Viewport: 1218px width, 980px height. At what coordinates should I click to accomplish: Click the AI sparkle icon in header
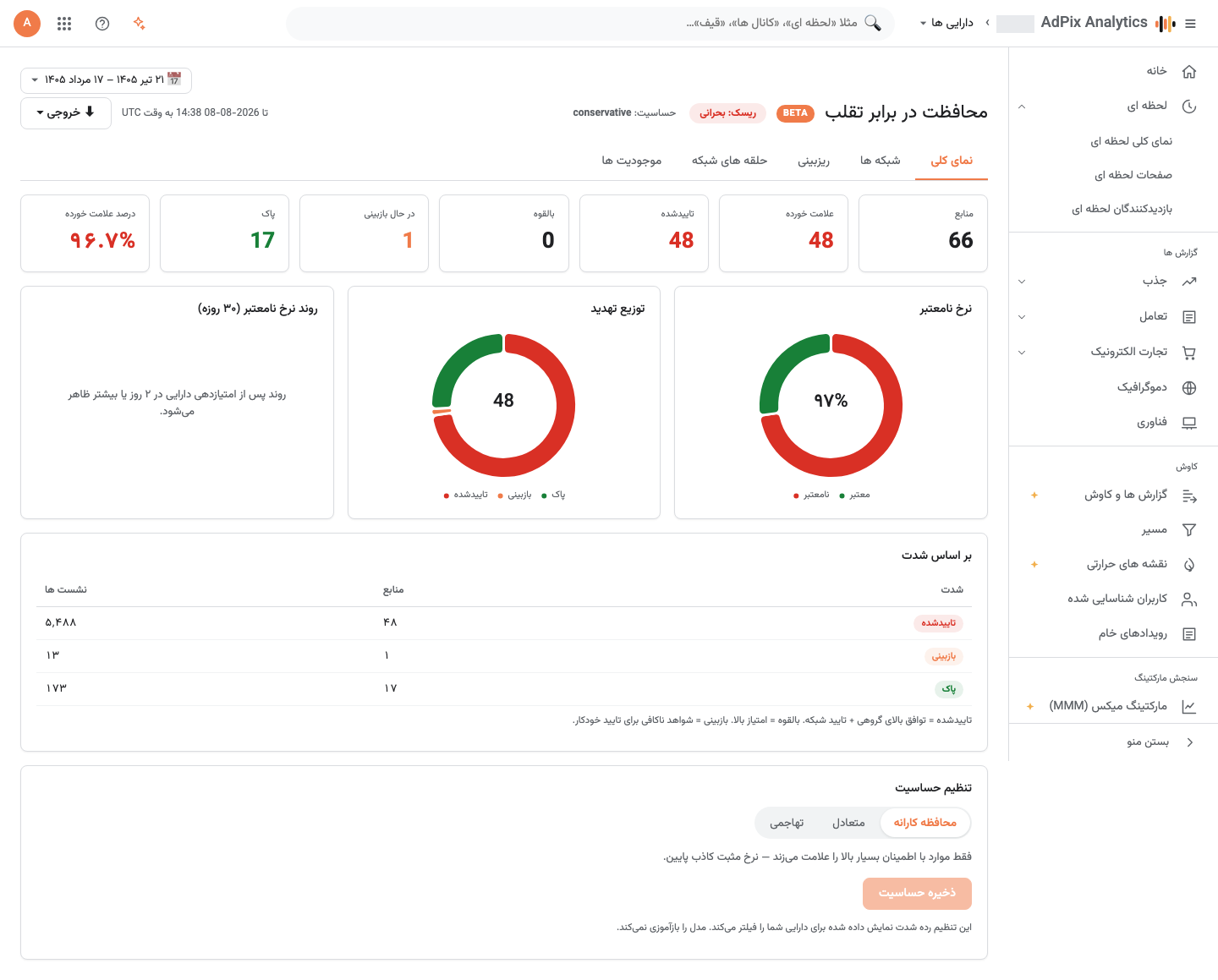tap(140, 24)
